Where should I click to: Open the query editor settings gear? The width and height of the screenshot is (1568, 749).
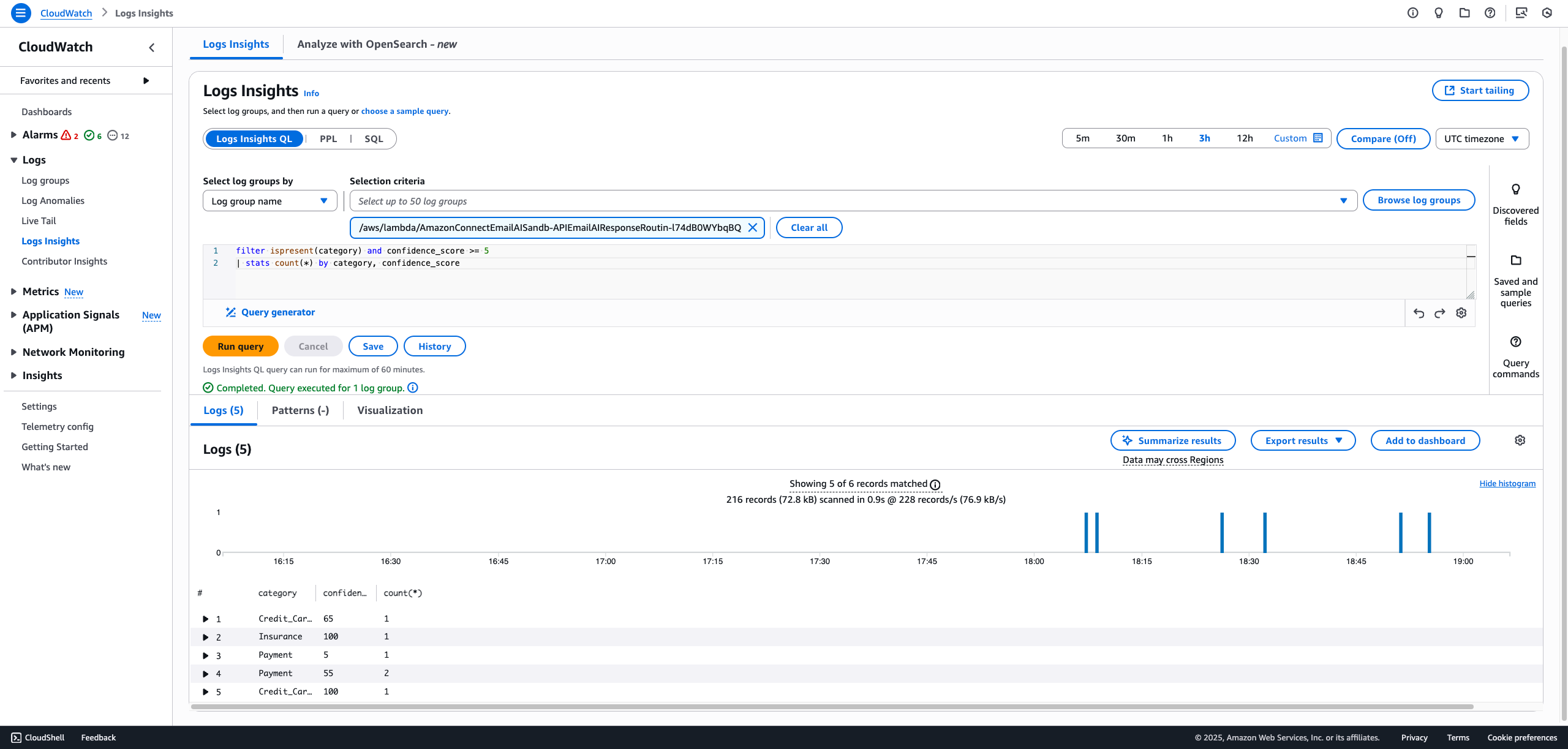[x=1461, y=313]
